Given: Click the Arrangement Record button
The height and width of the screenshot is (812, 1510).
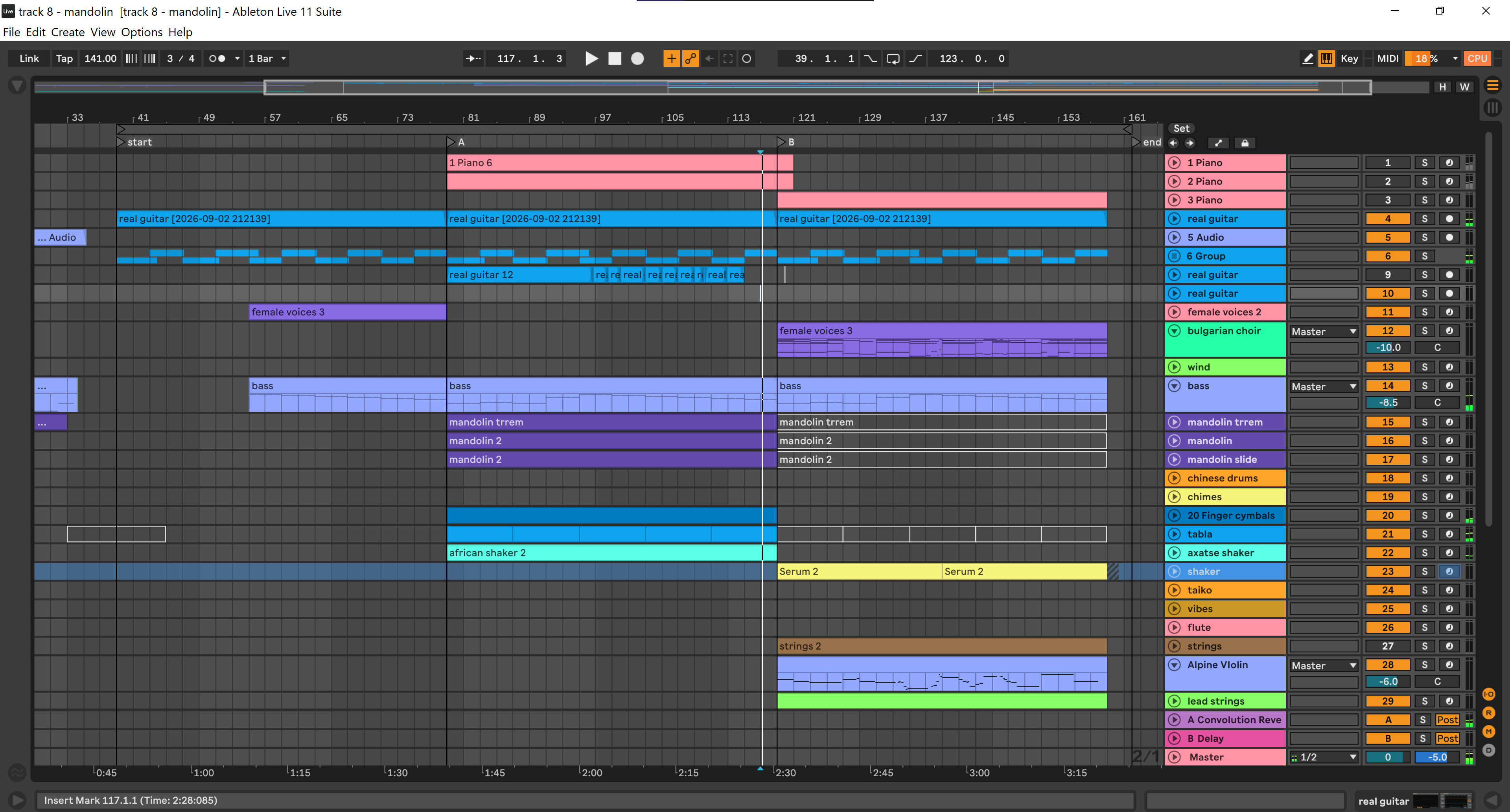Looking at the screenshot, I should (637, 59).
